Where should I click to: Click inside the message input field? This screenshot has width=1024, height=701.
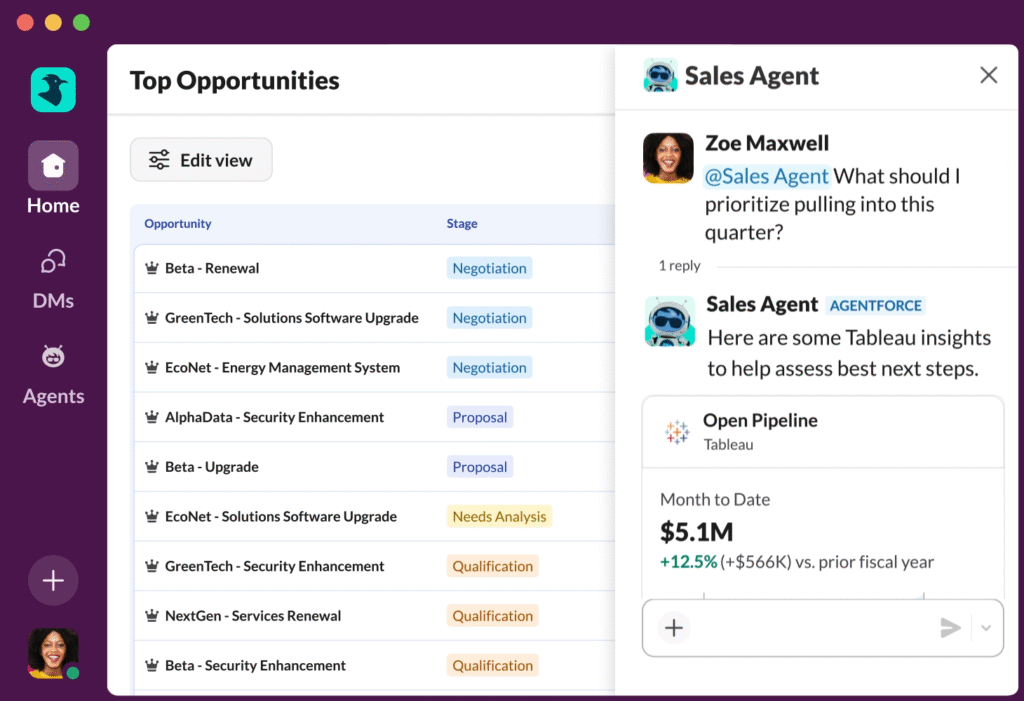click(810, 628)
